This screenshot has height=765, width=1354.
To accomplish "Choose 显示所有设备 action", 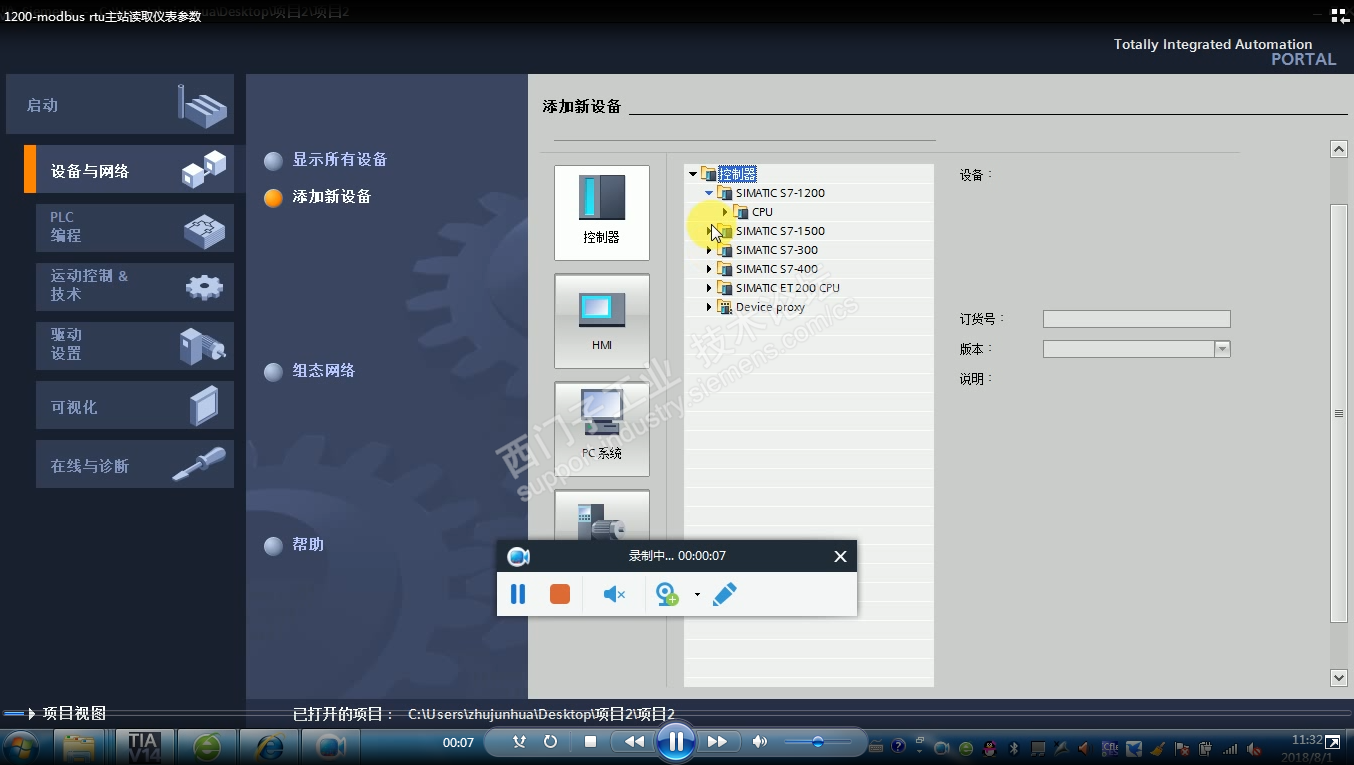I will [x=326, y=160].
